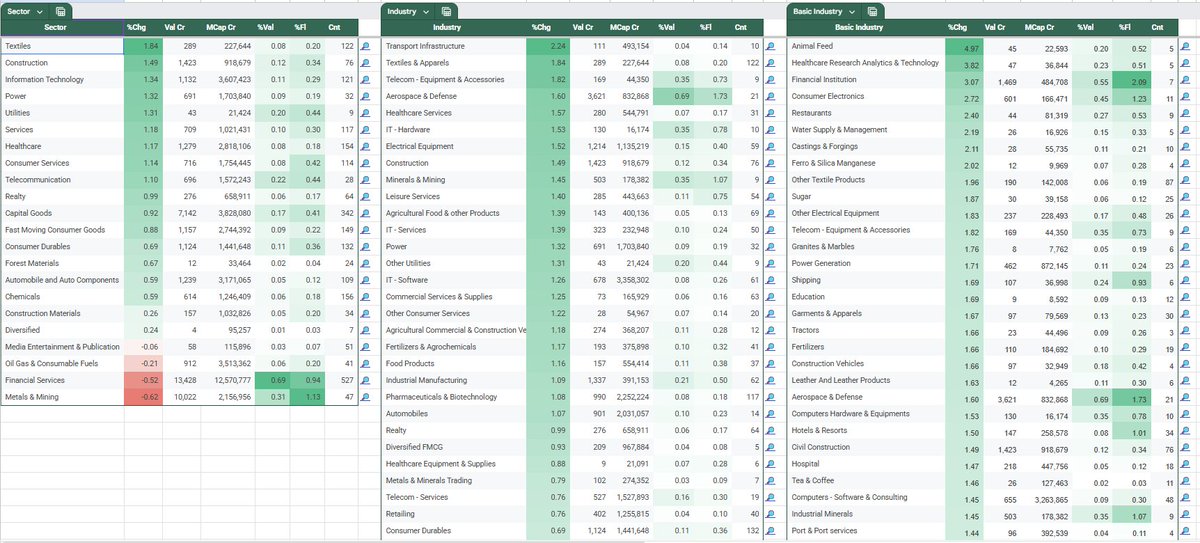Click Cnt header in Basic Industry table
Screen dimensions: 1200x543
(x=1156, y=28)
